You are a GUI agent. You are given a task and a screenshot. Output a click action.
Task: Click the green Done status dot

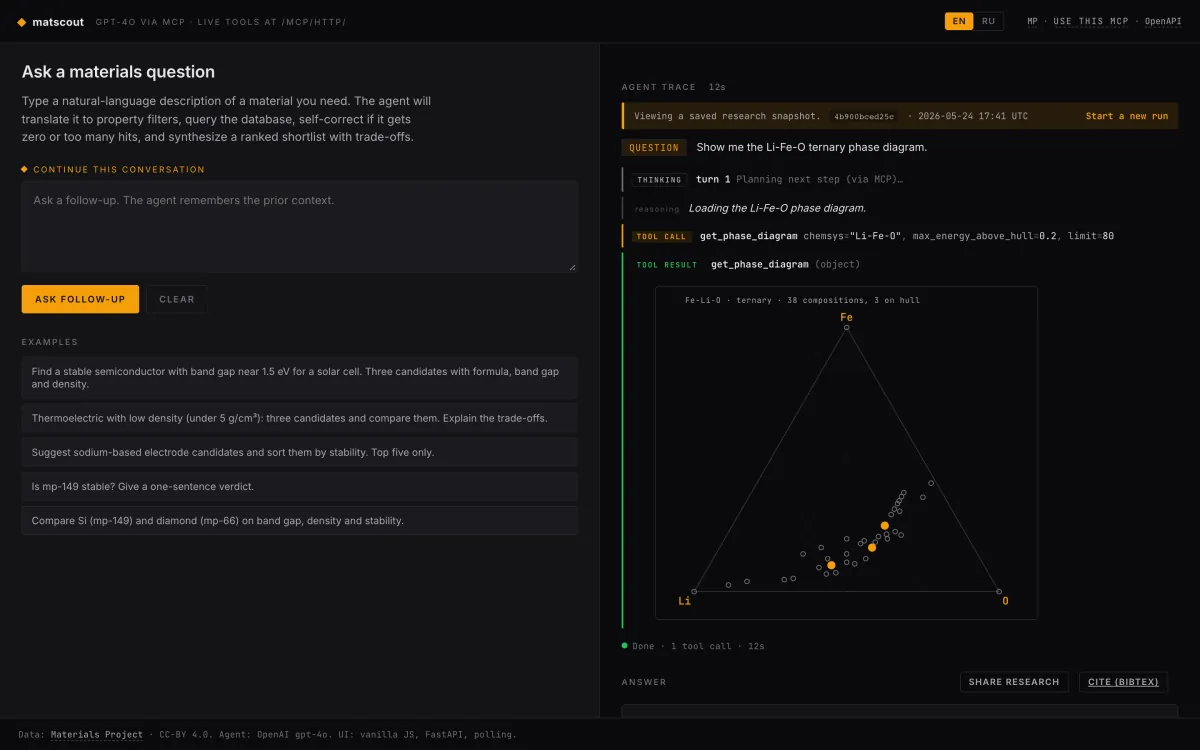click(x=625, y=645)
